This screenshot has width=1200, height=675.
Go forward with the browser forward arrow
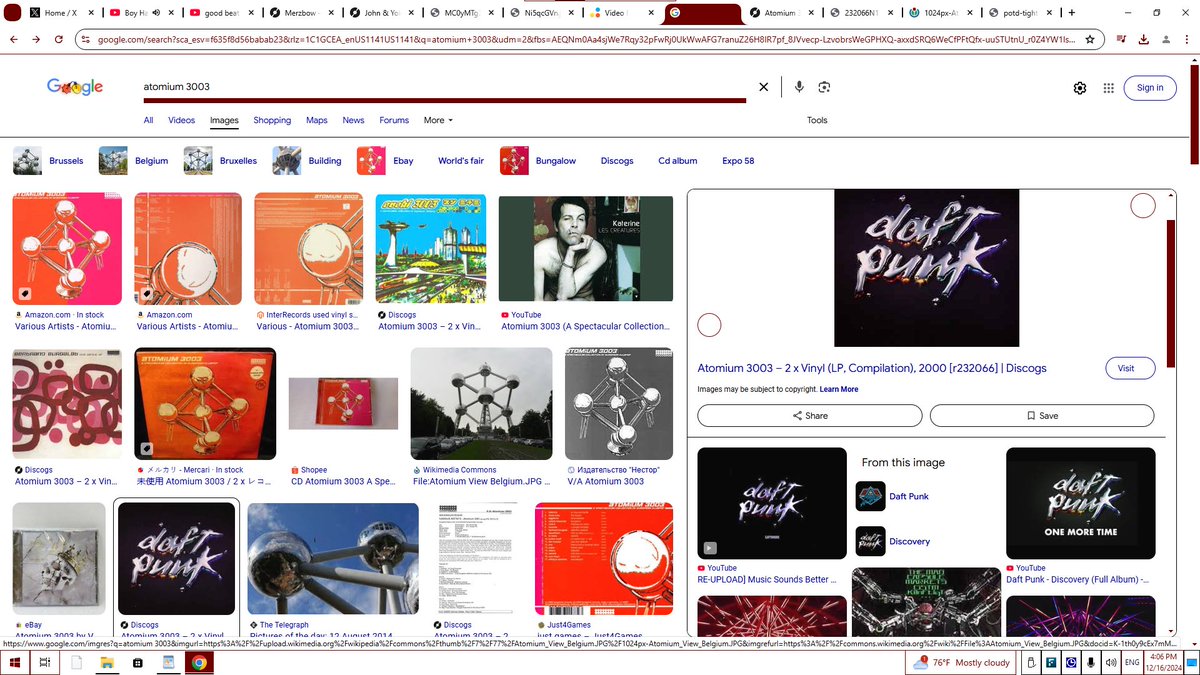tap(37, 39)
